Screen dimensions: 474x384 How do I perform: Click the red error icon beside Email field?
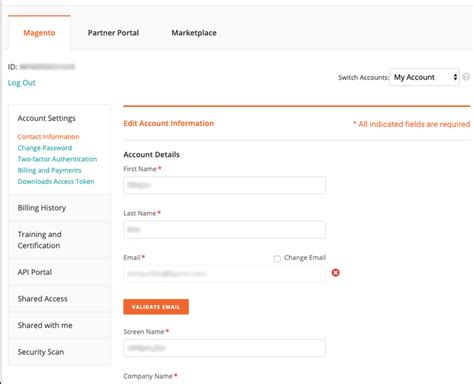pos(336,273)
